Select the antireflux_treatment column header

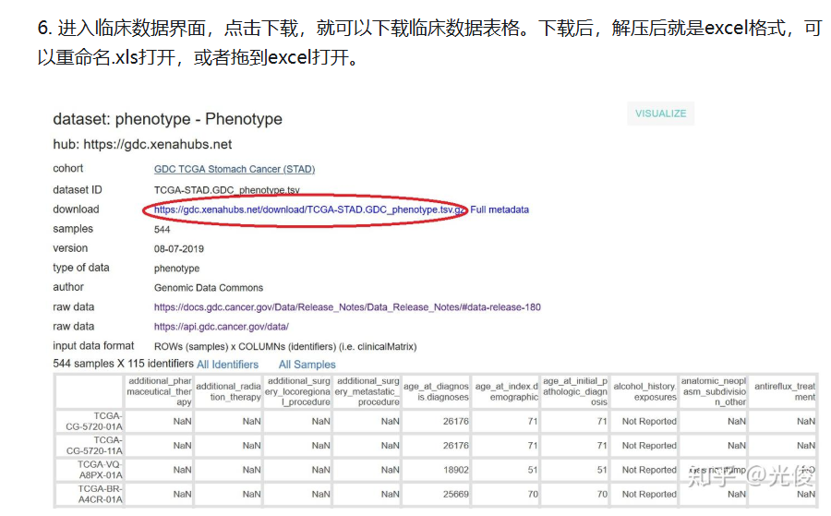coord(785,391)
